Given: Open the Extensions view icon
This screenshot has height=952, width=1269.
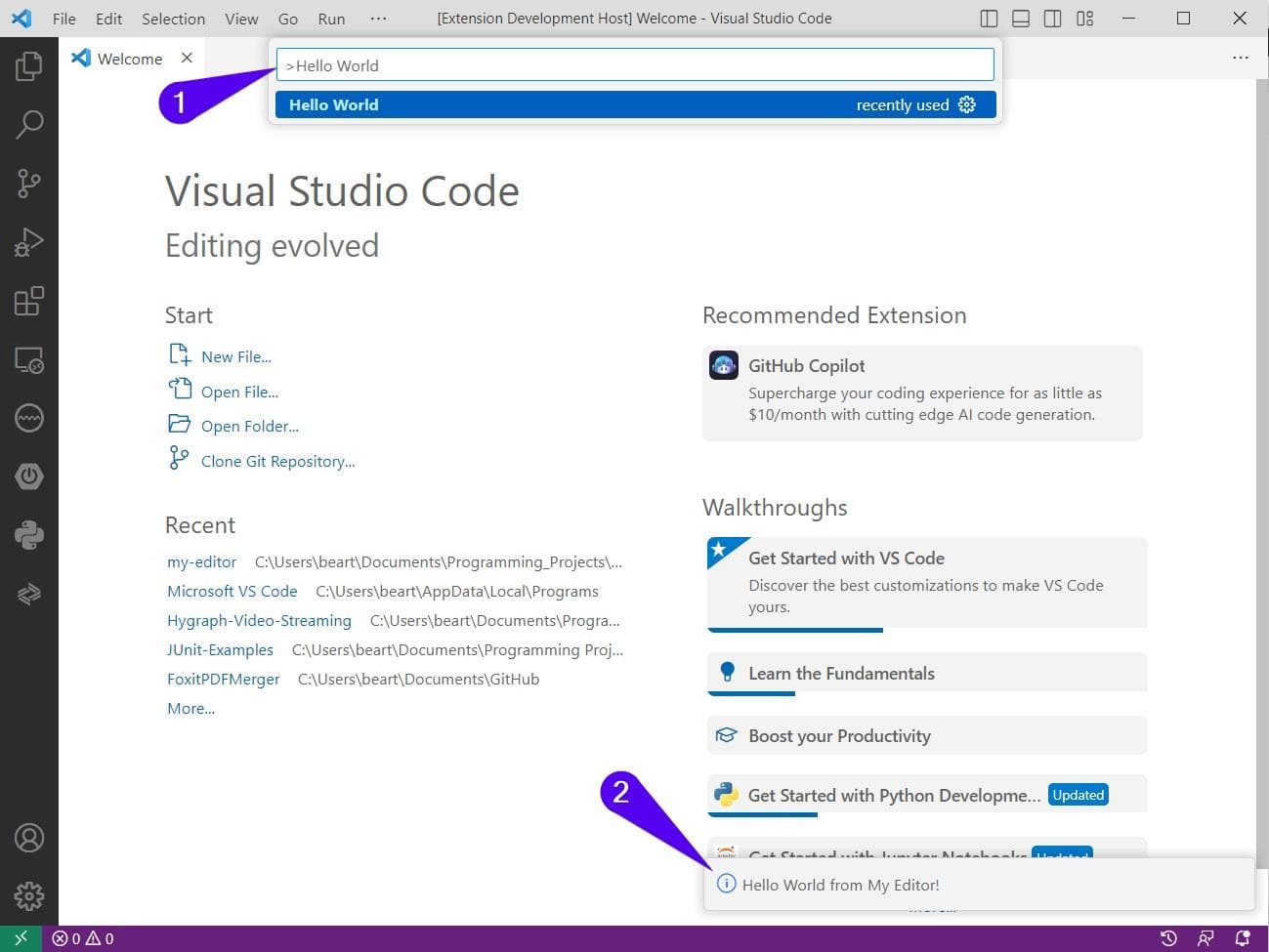Looking at the screenshot, I should click(29, 301).
